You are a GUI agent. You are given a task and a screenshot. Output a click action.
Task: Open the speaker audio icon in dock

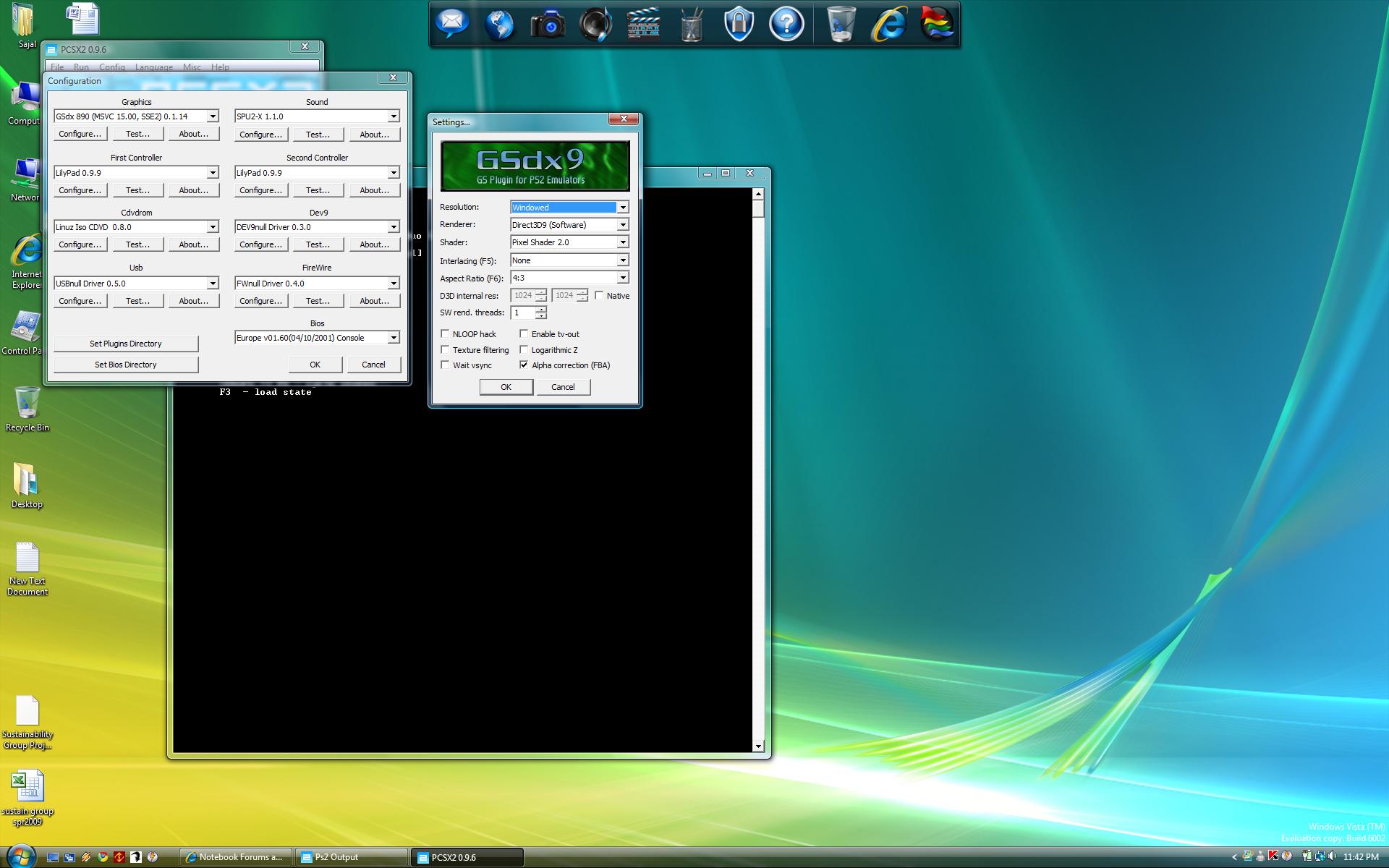595,24
